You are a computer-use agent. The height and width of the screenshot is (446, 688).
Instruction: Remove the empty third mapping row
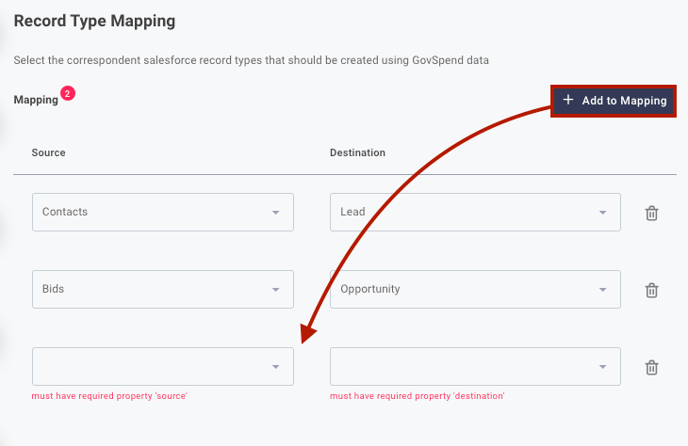[x=652, y=367]
